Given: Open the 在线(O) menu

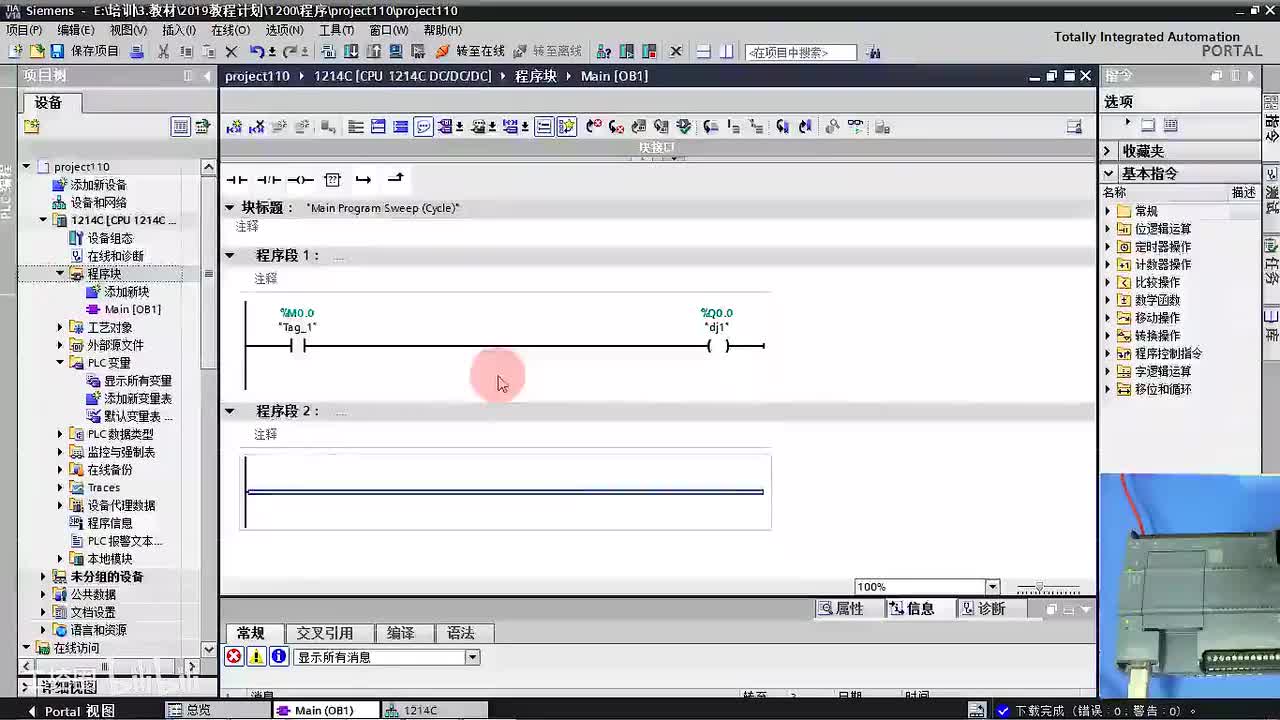Looking at the screenshot, I should point(231,30).
